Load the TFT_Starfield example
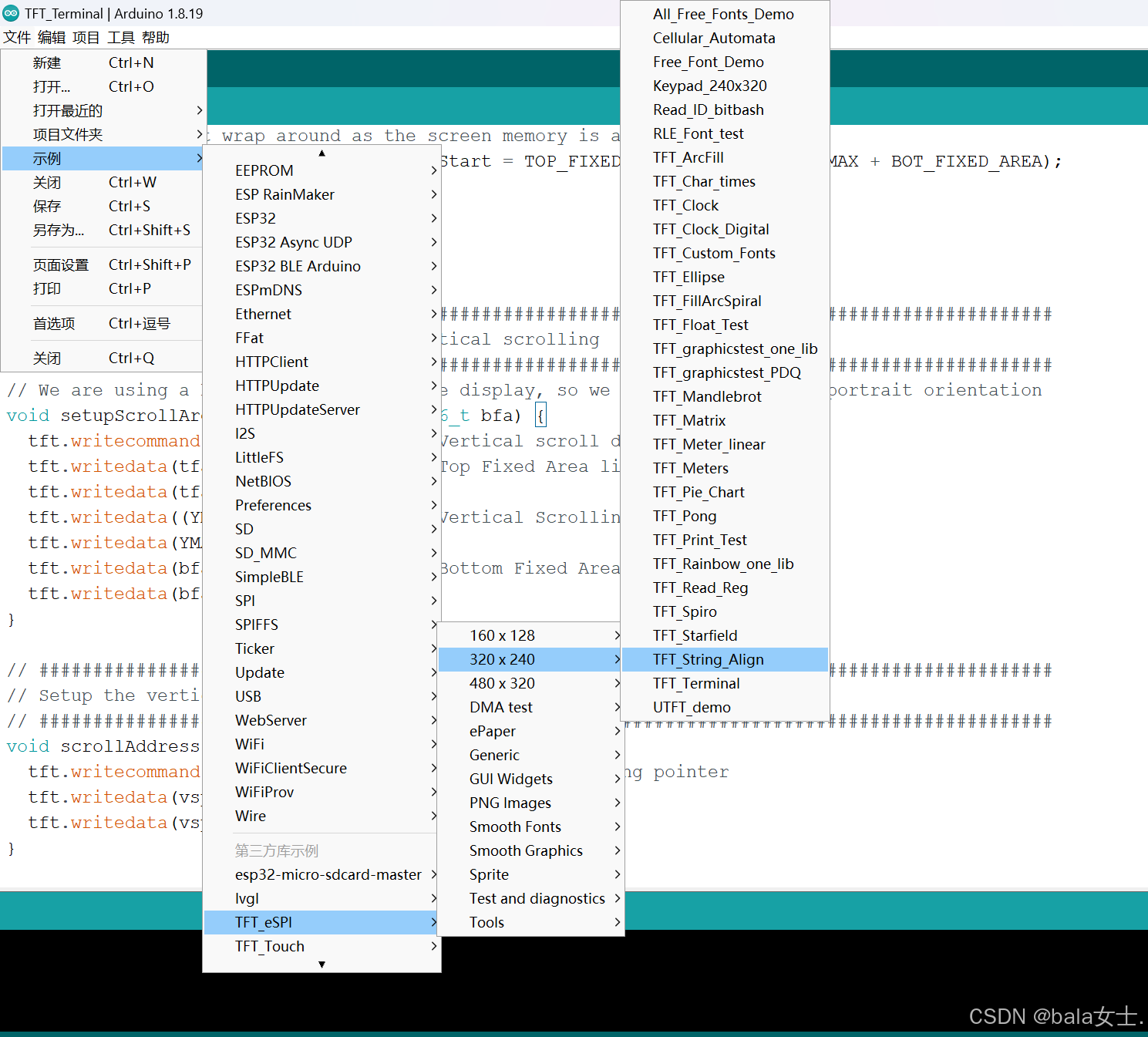The height and width of the screenshot is (1037, 1148). [725, 635]
